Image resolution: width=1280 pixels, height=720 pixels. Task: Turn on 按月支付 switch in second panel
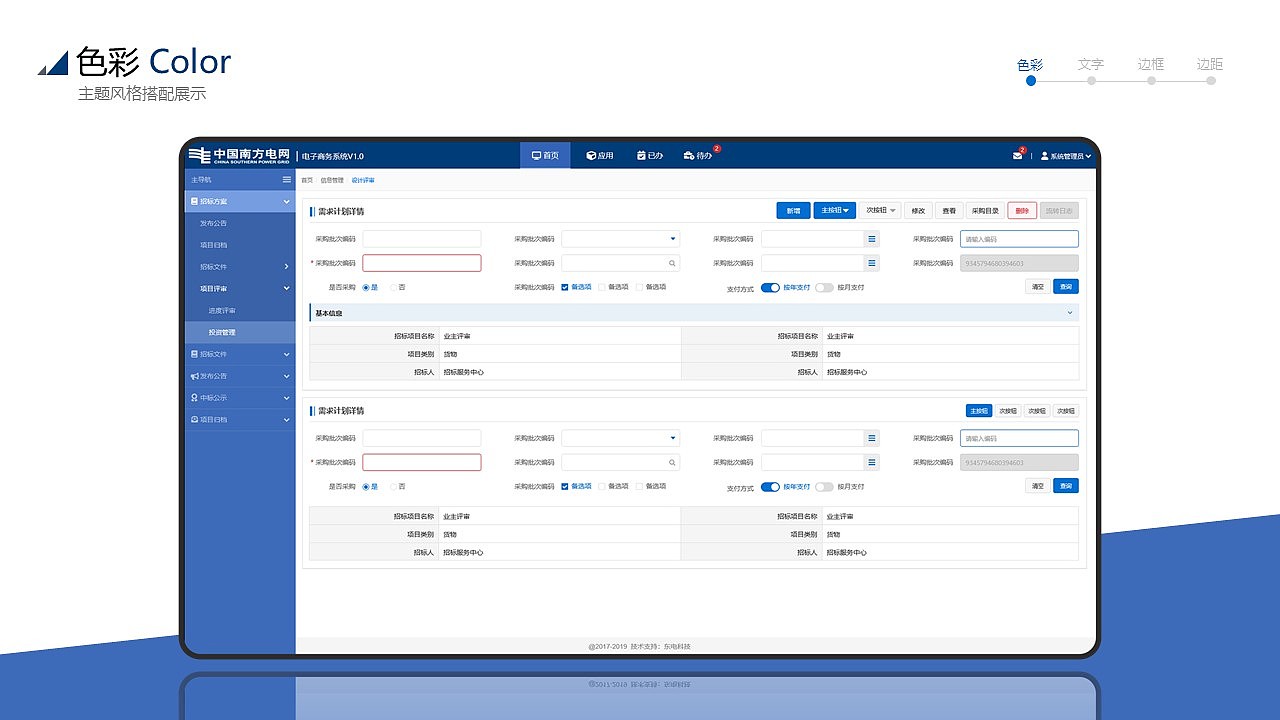824,487
